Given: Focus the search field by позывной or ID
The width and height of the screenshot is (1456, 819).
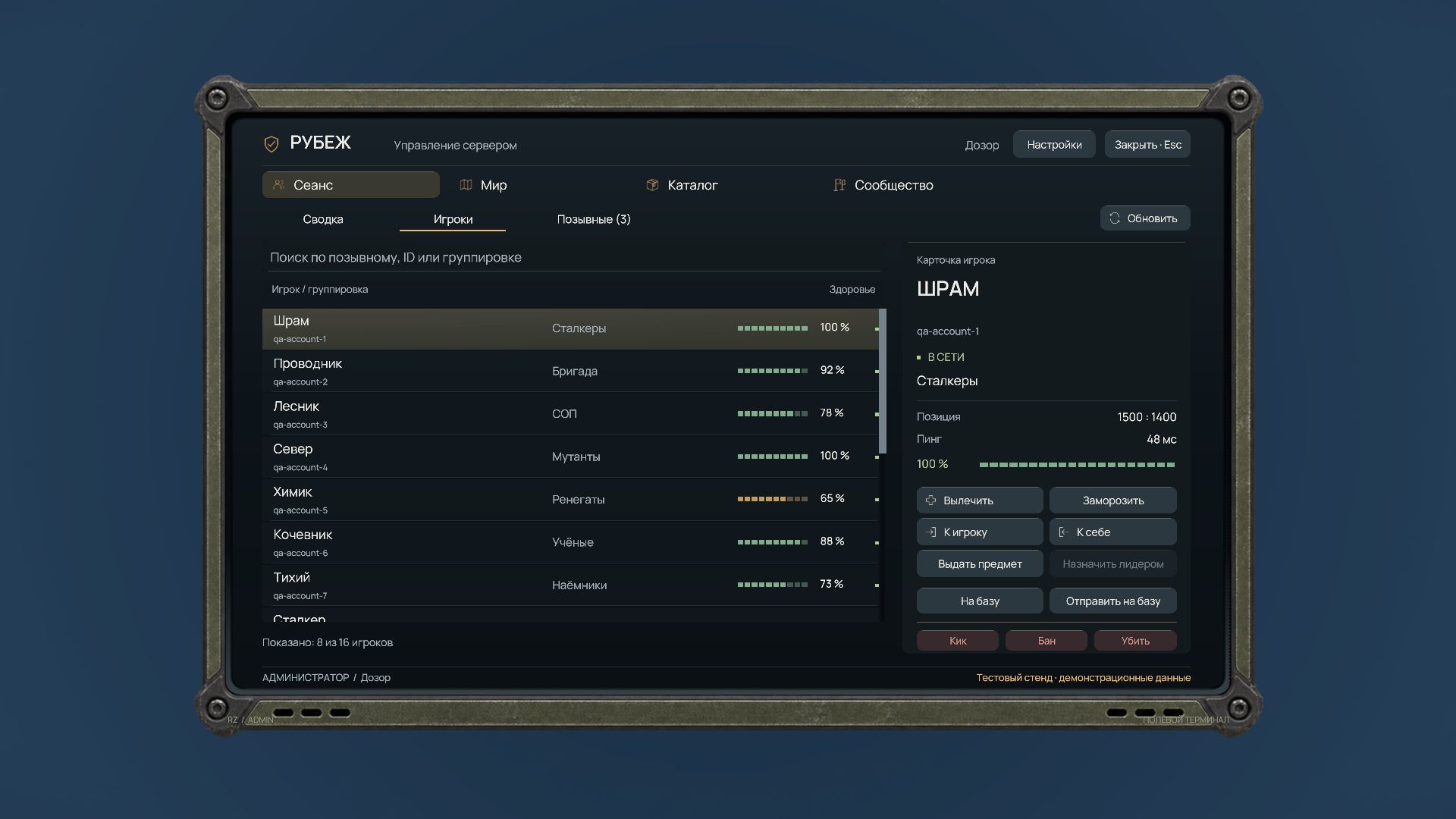Looking at the screenshot, I should pyautogui.click(x=574, y=257).
